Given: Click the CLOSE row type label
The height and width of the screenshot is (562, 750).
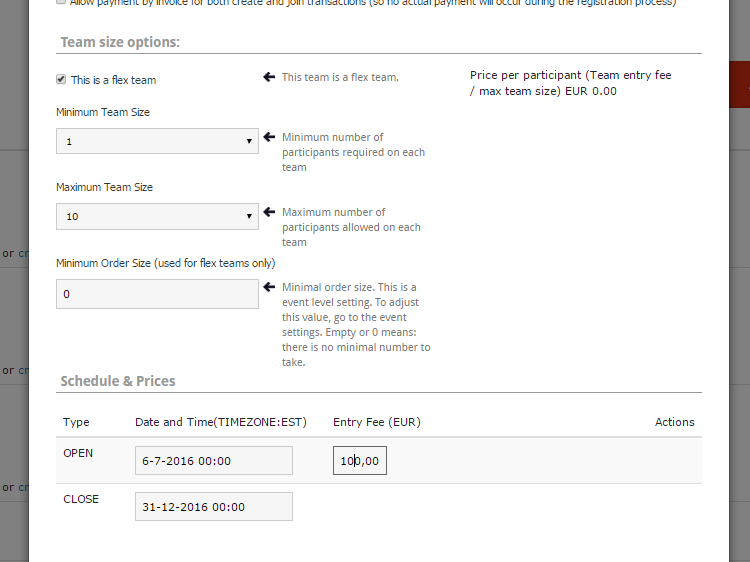Looking at the screenshot, I should (x=81, y=499).
